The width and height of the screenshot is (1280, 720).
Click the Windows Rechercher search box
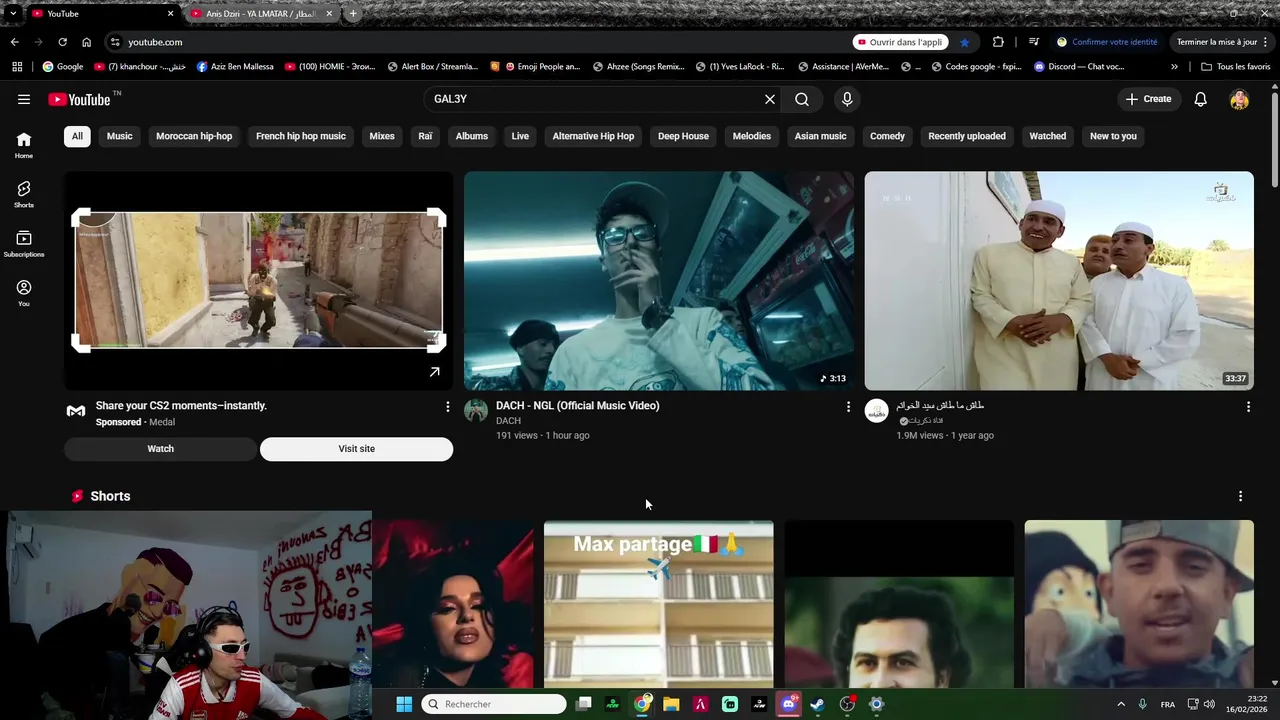(494, 704)
